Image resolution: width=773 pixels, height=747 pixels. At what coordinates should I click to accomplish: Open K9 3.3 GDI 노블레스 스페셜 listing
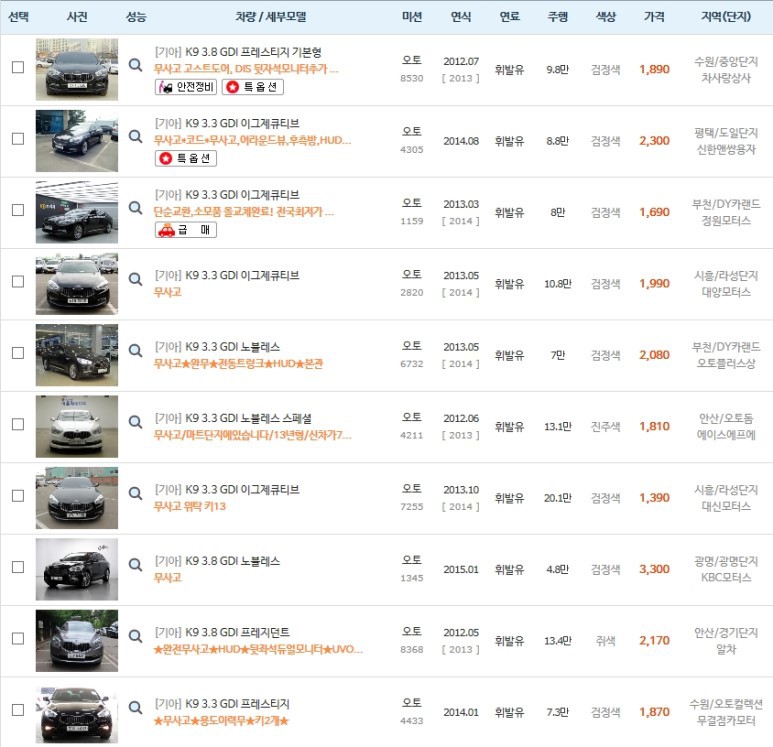click(x=233, y=418)
